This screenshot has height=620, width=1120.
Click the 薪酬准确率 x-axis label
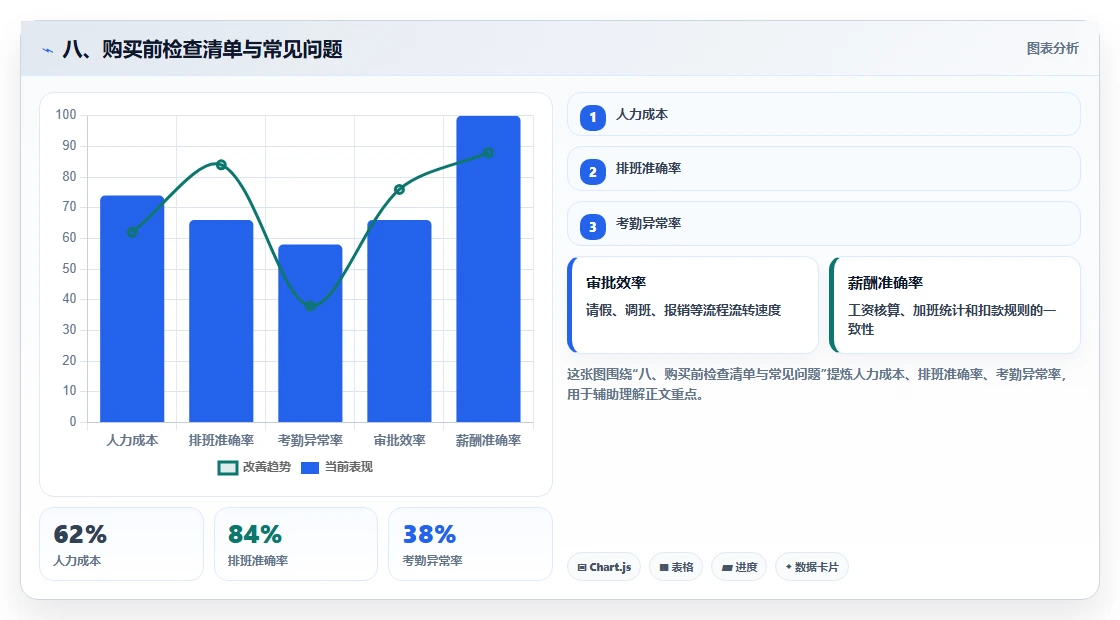489,441
